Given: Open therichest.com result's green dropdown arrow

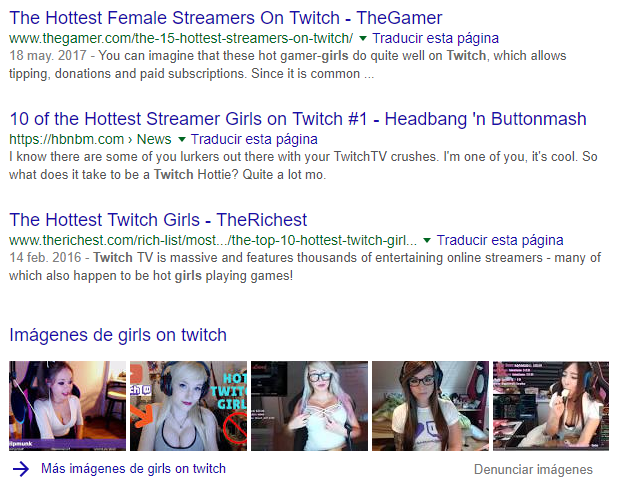Looking at the screenshot, I should (x=427, y=240).
